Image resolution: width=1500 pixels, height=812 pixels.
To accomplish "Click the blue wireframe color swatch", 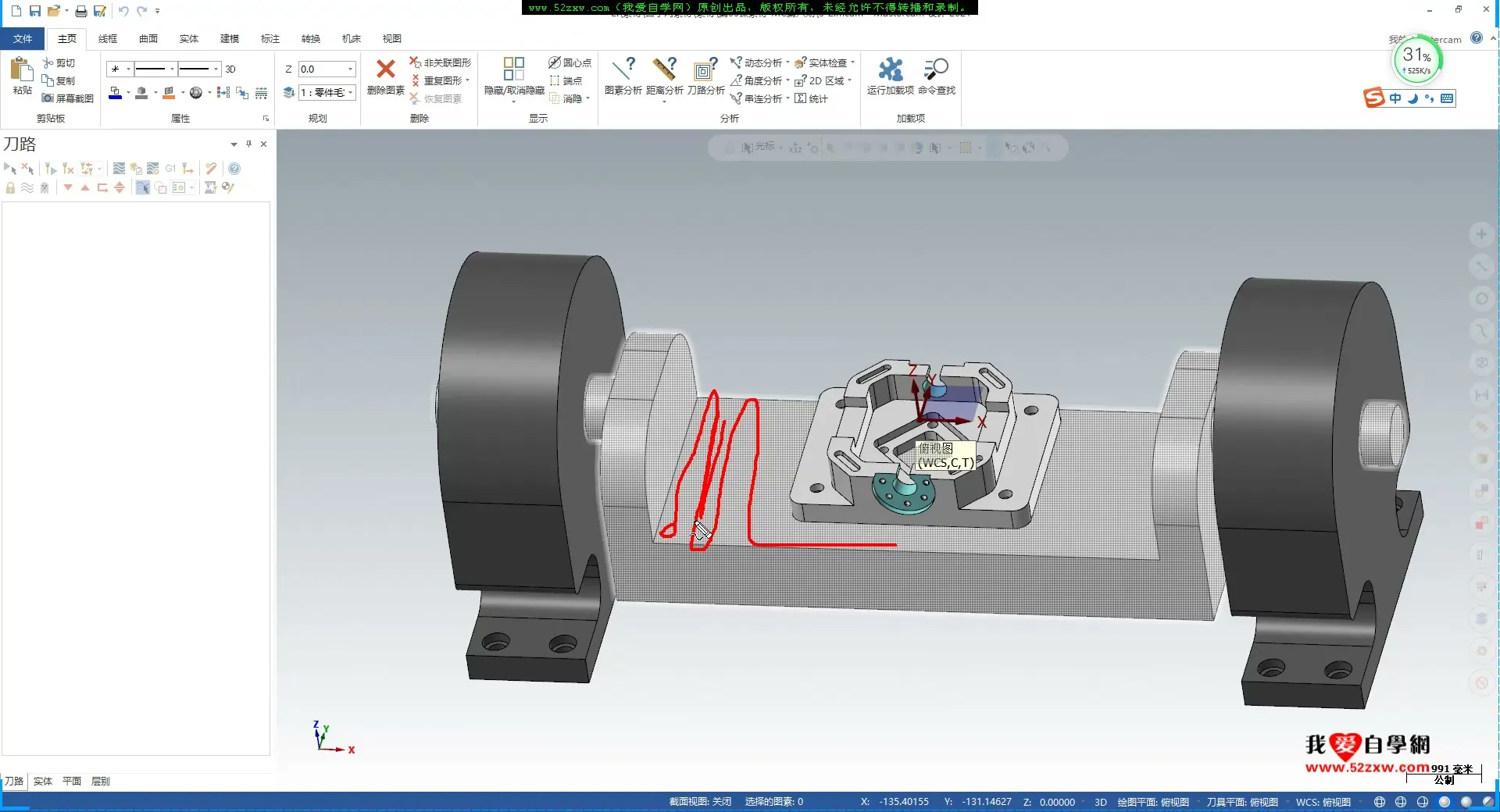I will [x=115, y=93].
